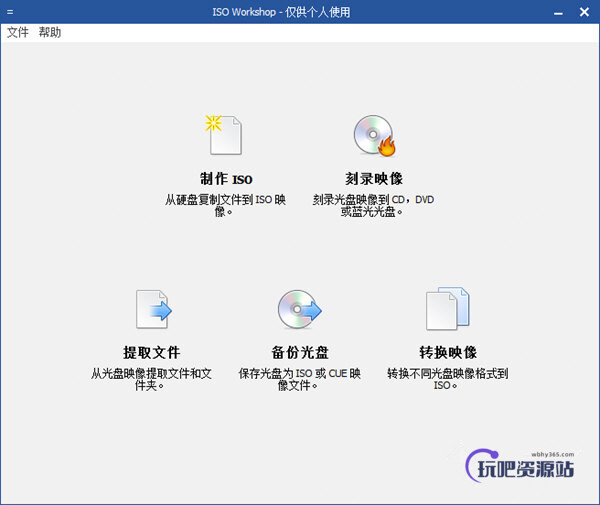This screenshot has height=505, width=600.
Task: Click the 制作 ISO heading label
Action: click(x=226, y=179)
